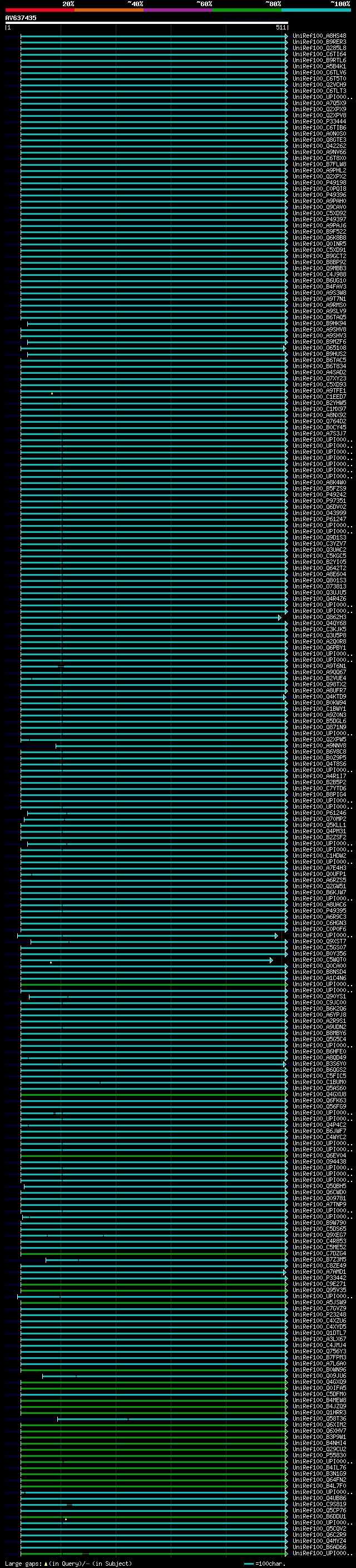Click the label UniRef100_P49397
Viewport: 356px width, 1568px height.
[x=319, y=220]
